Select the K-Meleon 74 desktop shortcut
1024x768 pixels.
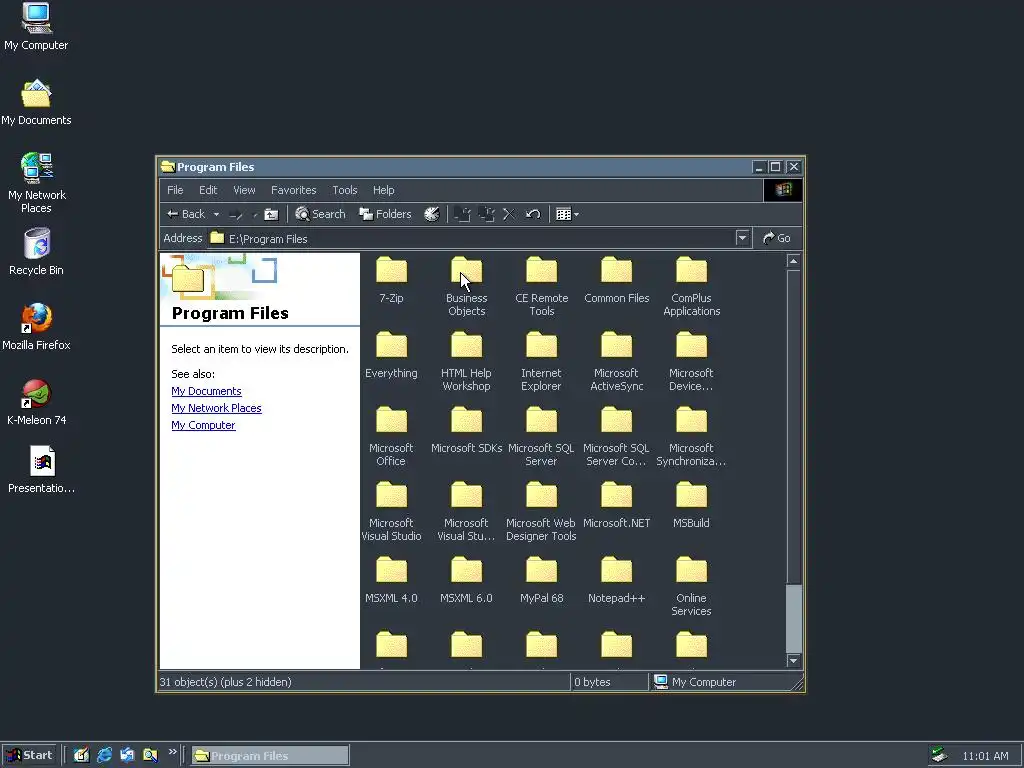(x=37, y=402)
